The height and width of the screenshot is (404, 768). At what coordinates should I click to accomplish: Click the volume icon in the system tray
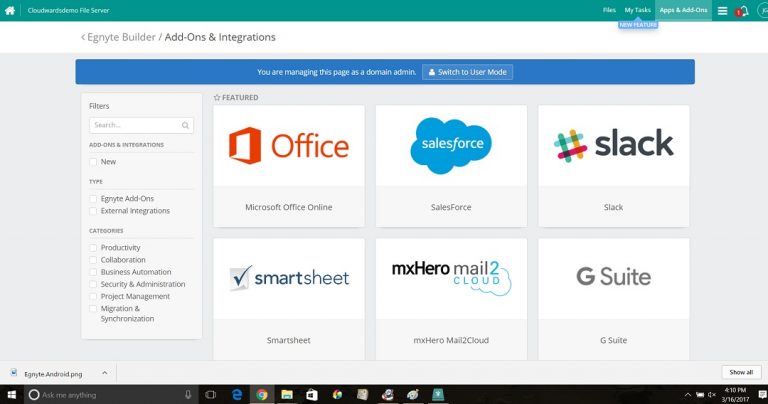(x=712, y=395)
